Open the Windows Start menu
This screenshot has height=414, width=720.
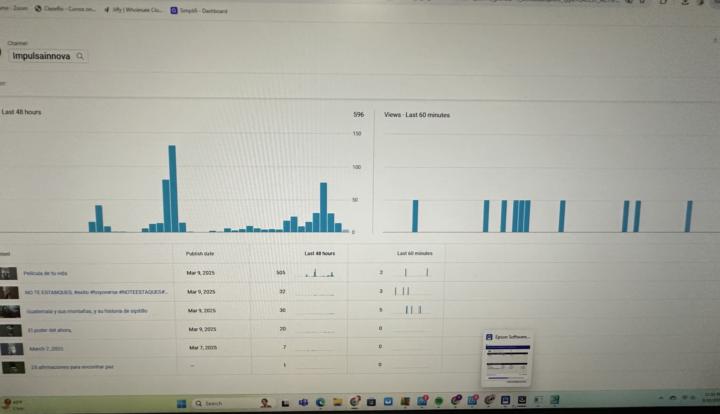tap(182, 403)
